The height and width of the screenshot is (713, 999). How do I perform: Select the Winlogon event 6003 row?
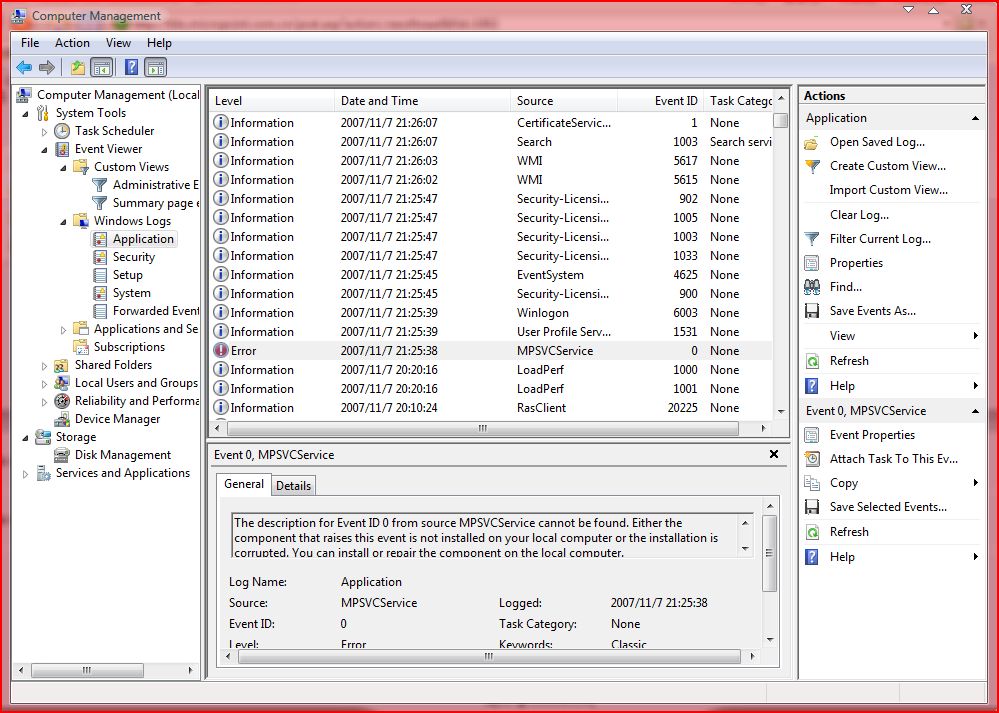[491, 313]
